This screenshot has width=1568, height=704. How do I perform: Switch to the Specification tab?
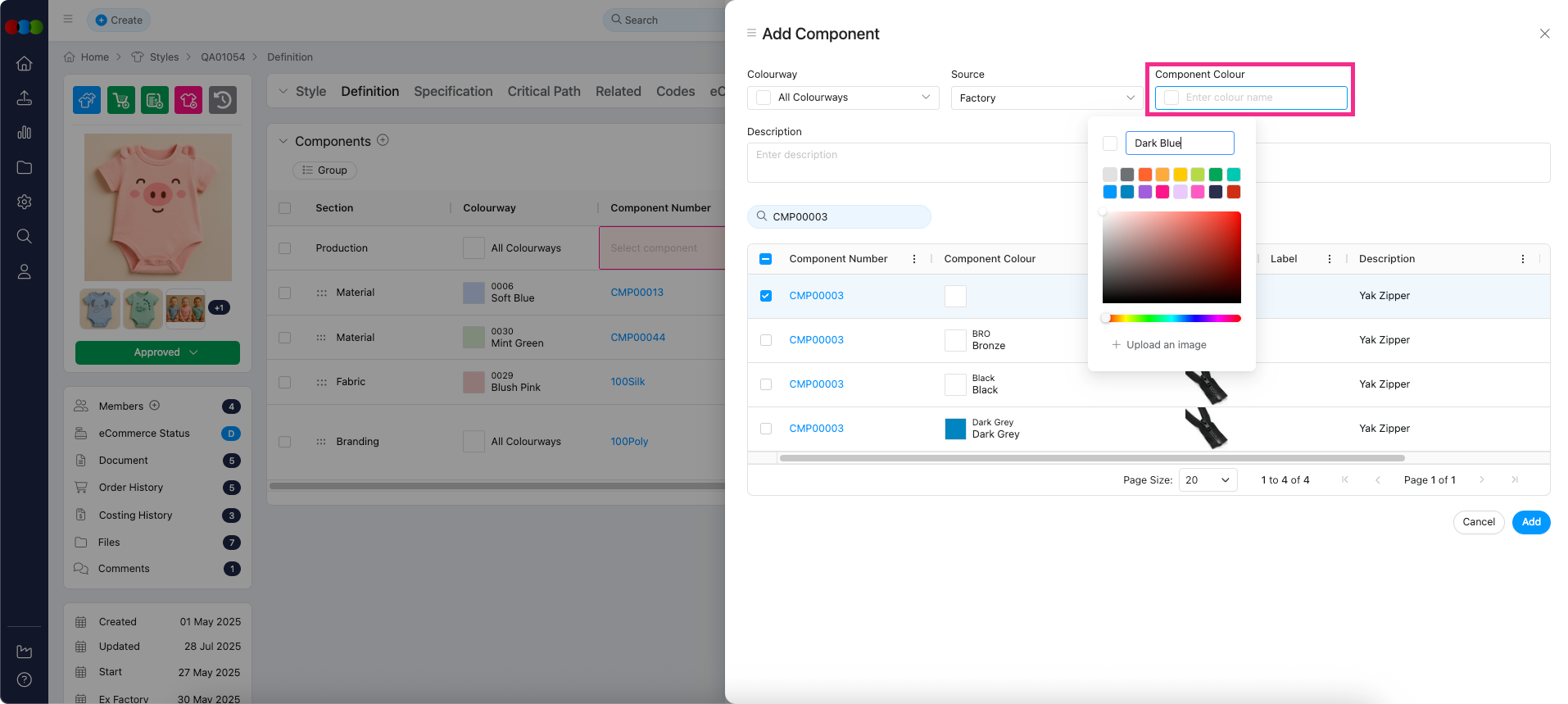click(x=453, y=92)
